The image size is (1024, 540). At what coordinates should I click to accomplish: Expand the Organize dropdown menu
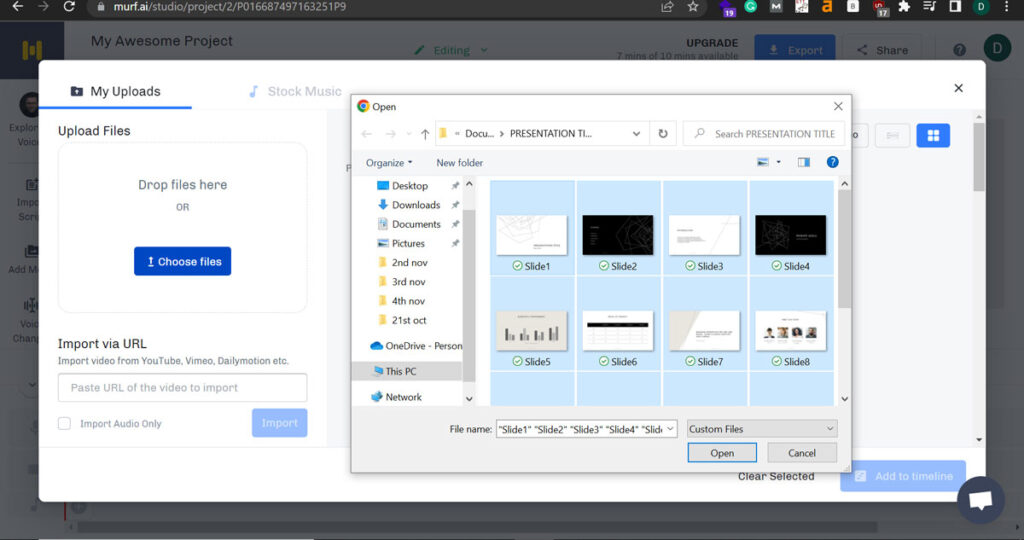tap(389, 163)
